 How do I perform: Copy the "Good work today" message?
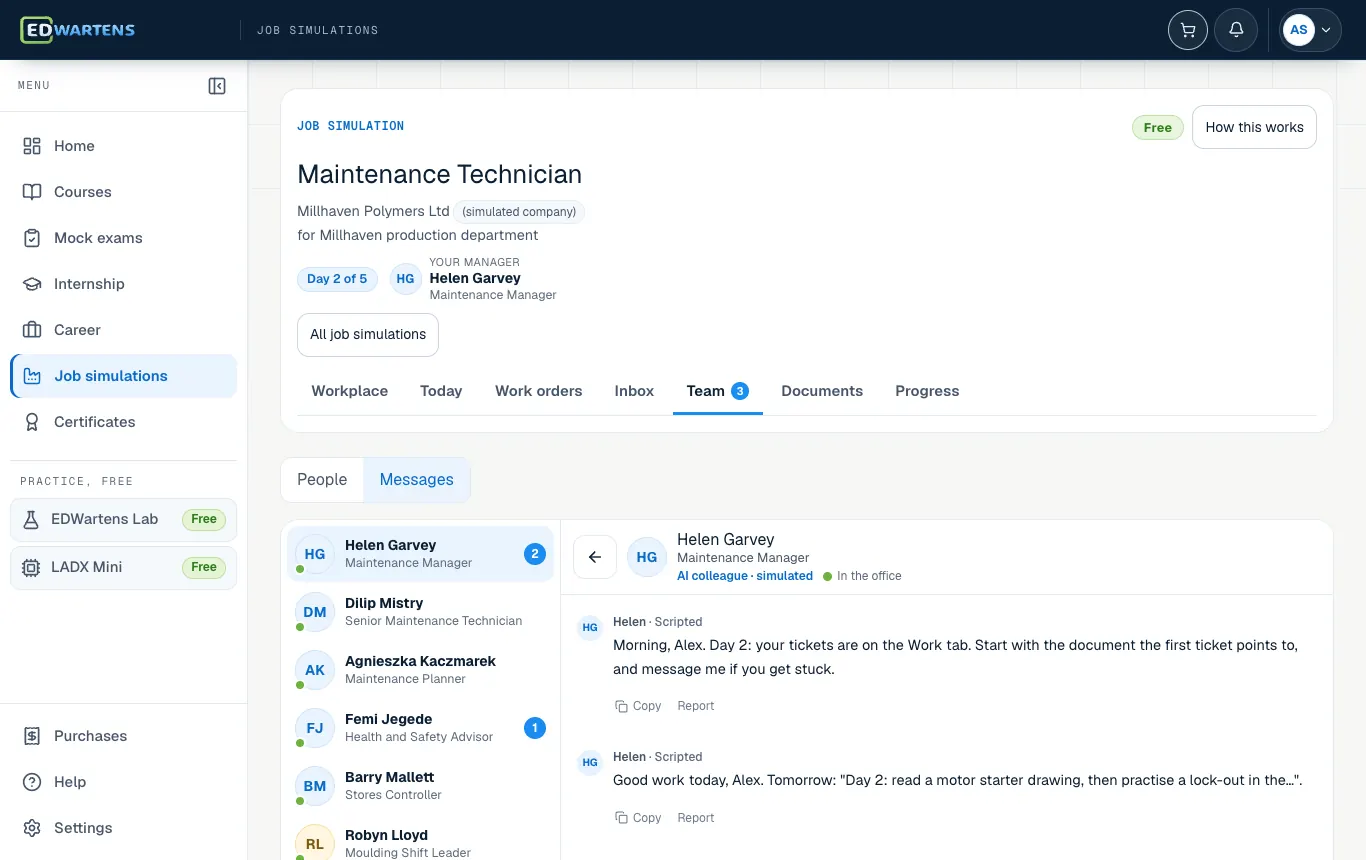(x=638, y=818)
